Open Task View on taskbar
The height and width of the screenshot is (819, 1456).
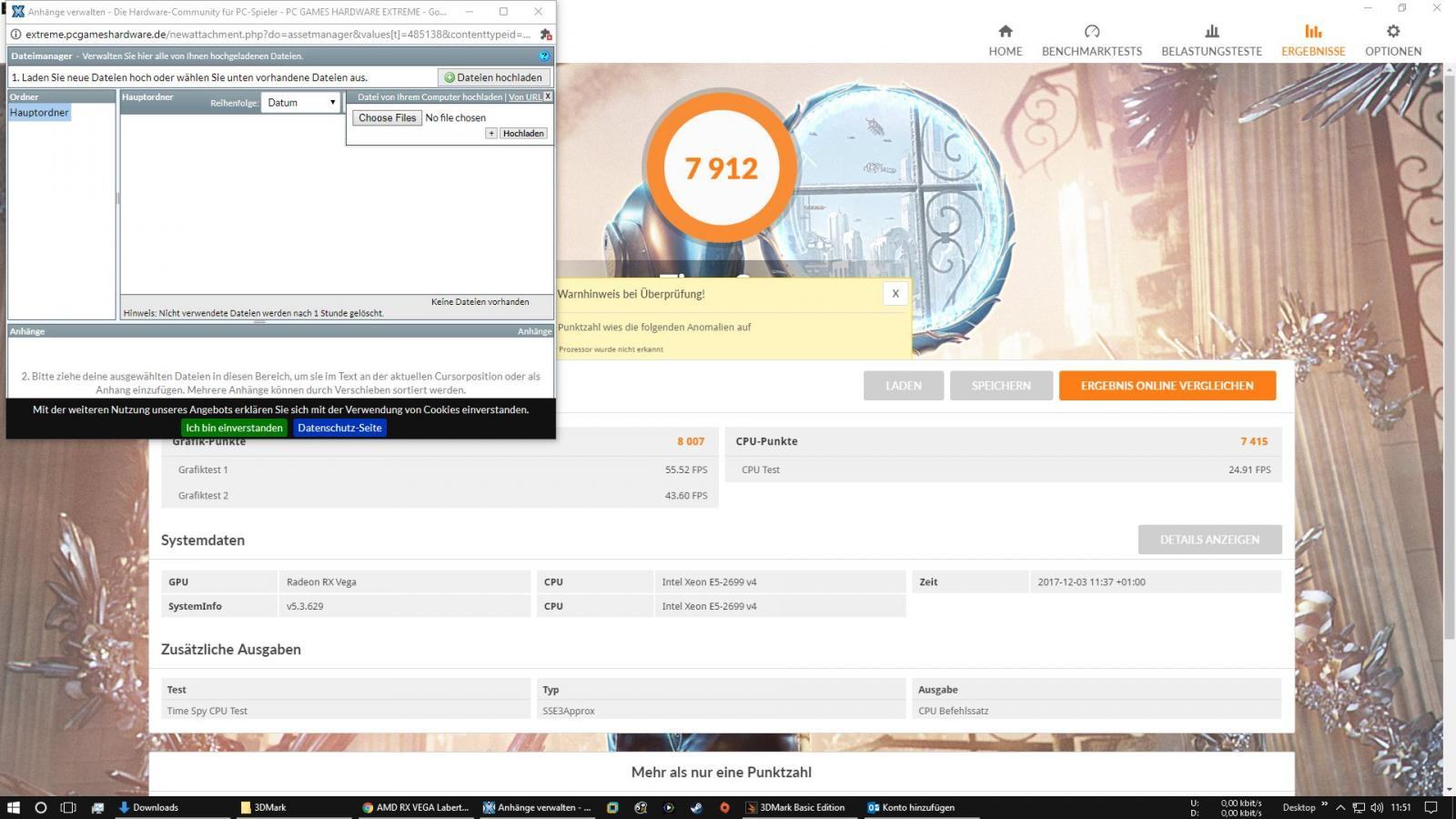pos(68,807)
